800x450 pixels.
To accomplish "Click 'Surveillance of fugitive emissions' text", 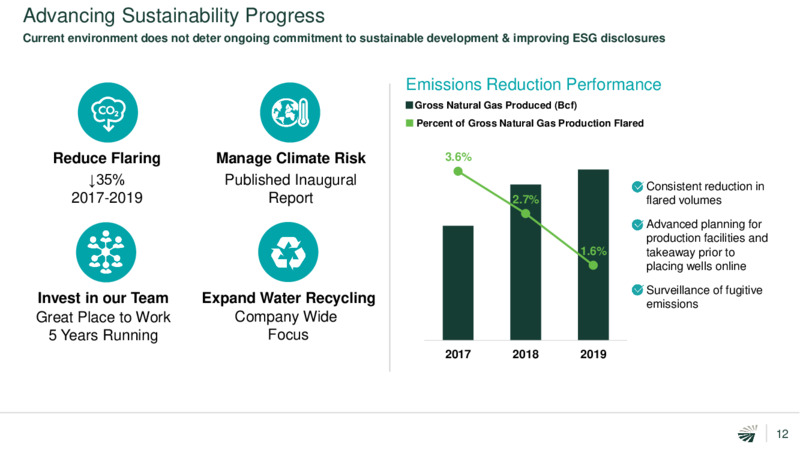I will 704,297.
